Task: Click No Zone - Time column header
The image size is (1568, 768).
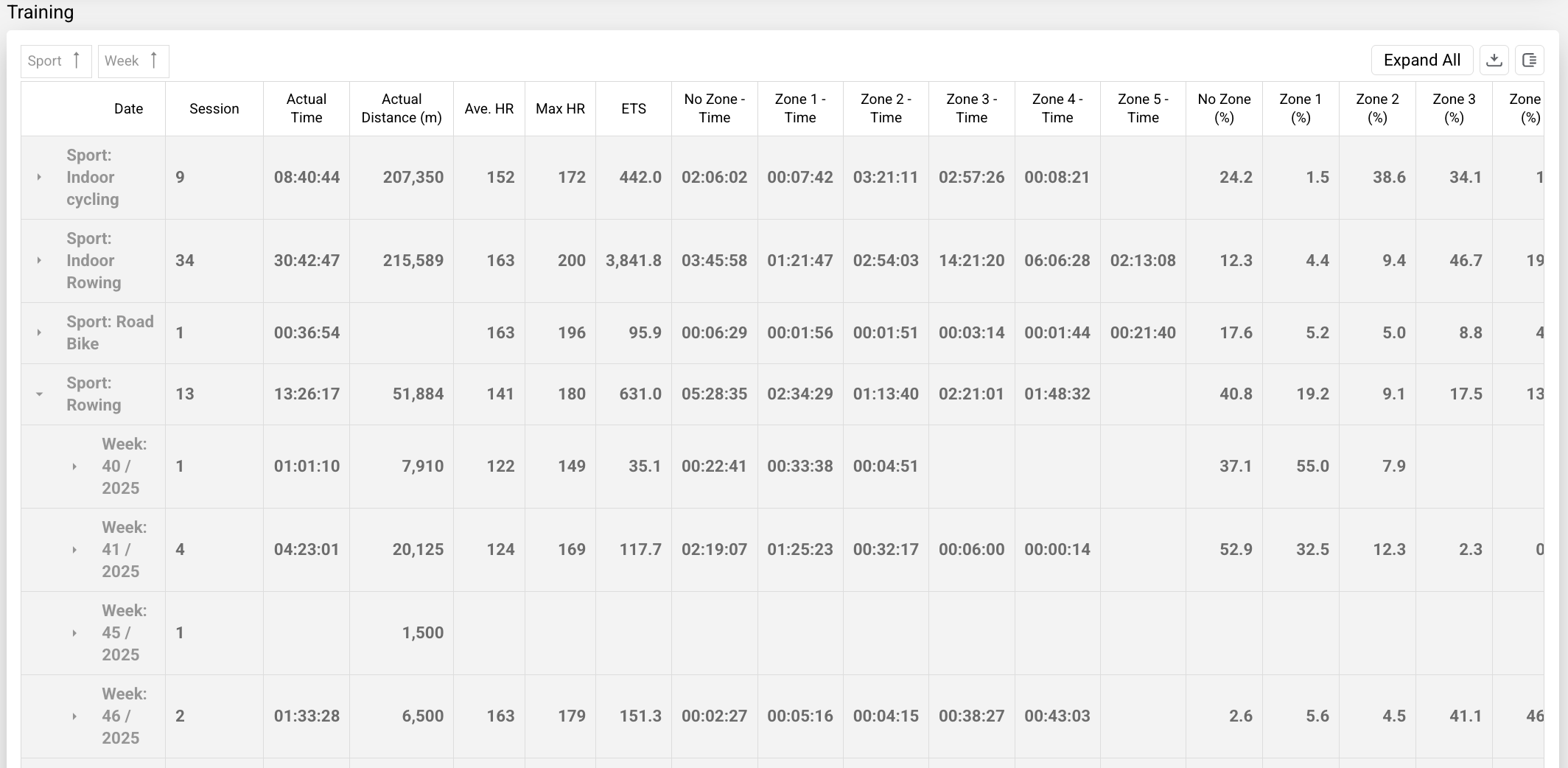Action: click(715, 108)
